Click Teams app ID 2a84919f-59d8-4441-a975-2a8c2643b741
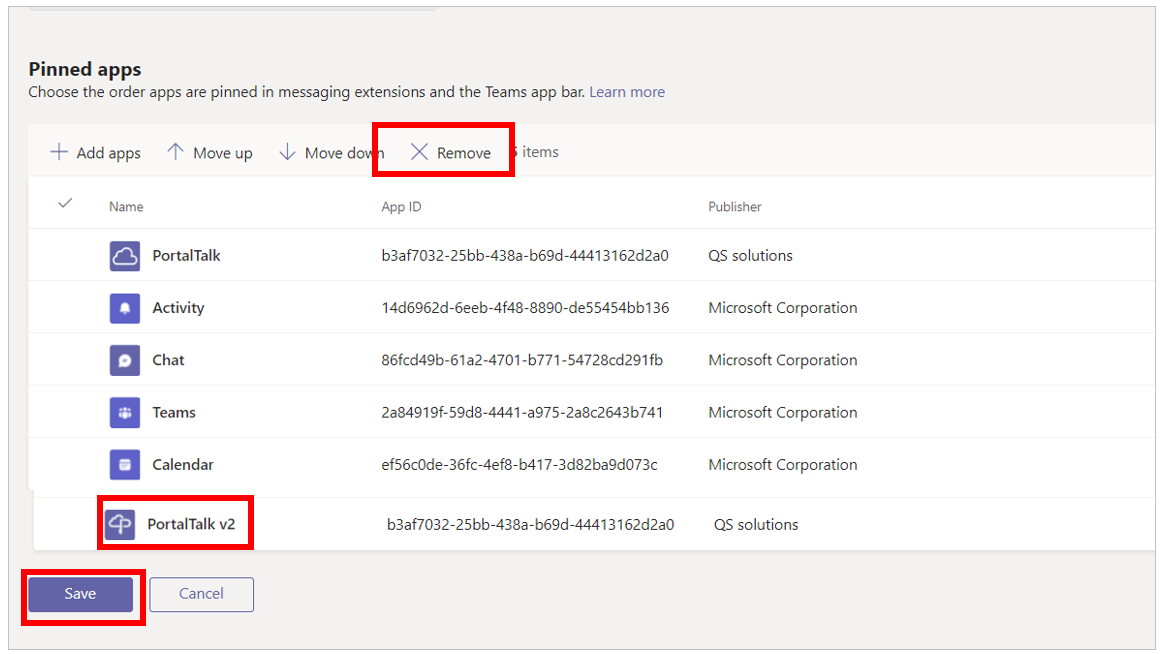The image size is (1163, 654). (x=522, y=412)
